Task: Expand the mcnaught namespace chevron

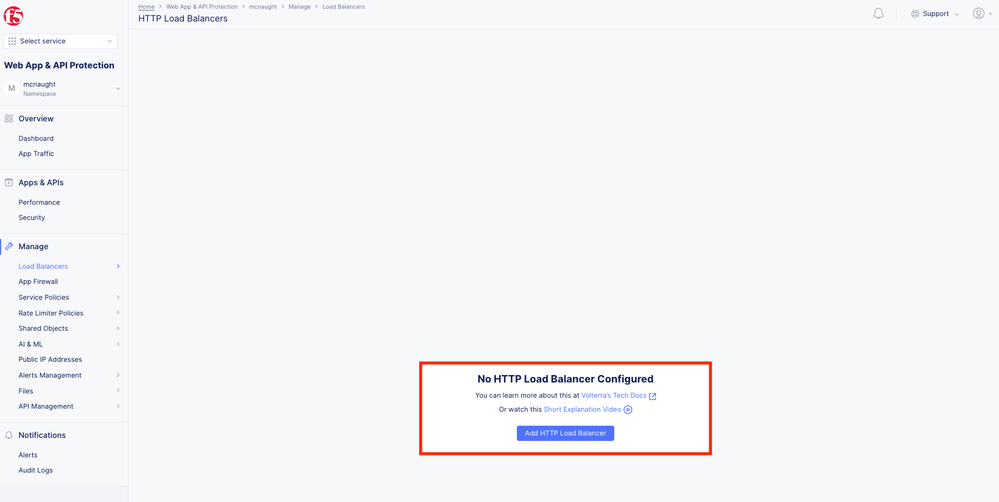Action: 118,89
